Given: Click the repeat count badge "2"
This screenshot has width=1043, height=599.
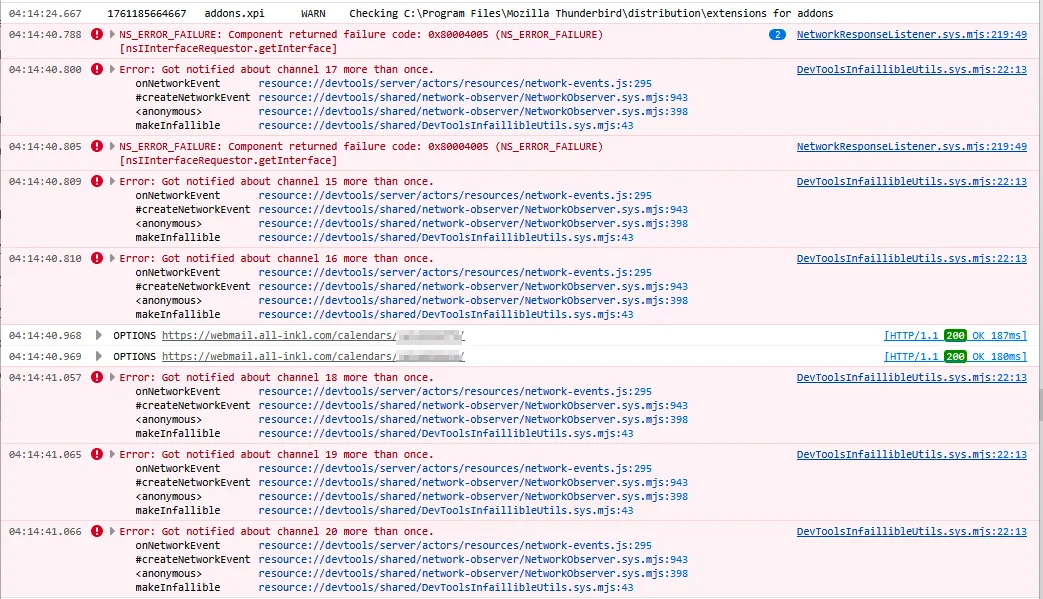Looking at the screenshot, I should click(x=777, y=35).
